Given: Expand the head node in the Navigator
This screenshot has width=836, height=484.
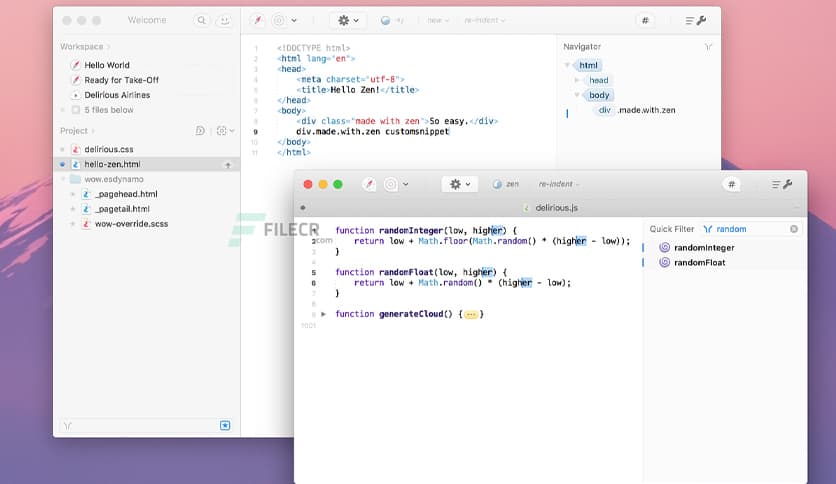Looking at the screenshot, I should 577,80.
